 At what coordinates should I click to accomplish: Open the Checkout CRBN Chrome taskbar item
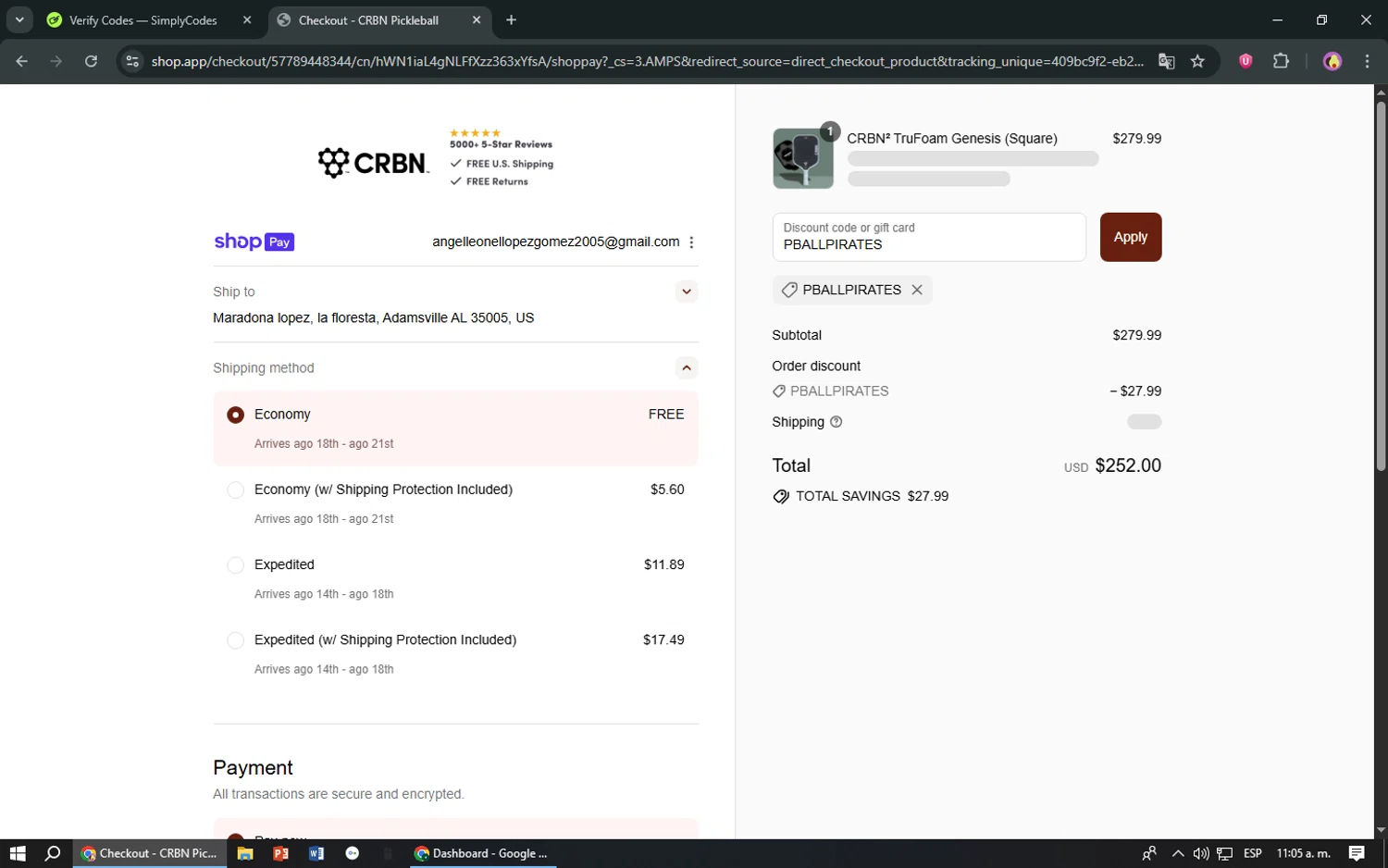pos(149,853)
